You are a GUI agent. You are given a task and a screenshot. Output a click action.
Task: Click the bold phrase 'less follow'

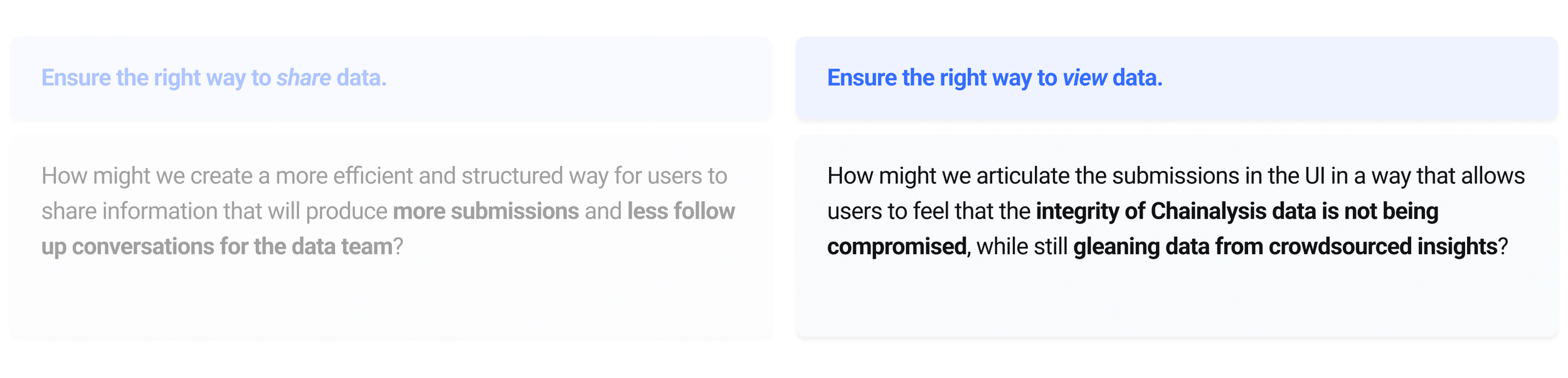point(681,211)
